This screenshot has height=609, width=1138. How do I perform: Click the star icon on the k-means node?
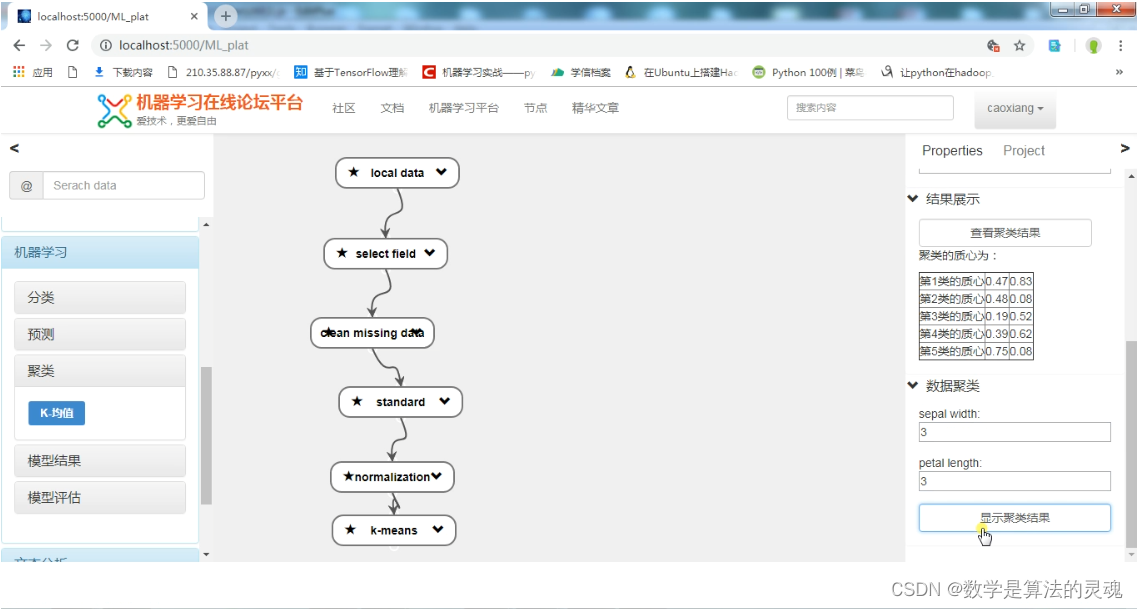pyautogui.click(x=350, y=530)
